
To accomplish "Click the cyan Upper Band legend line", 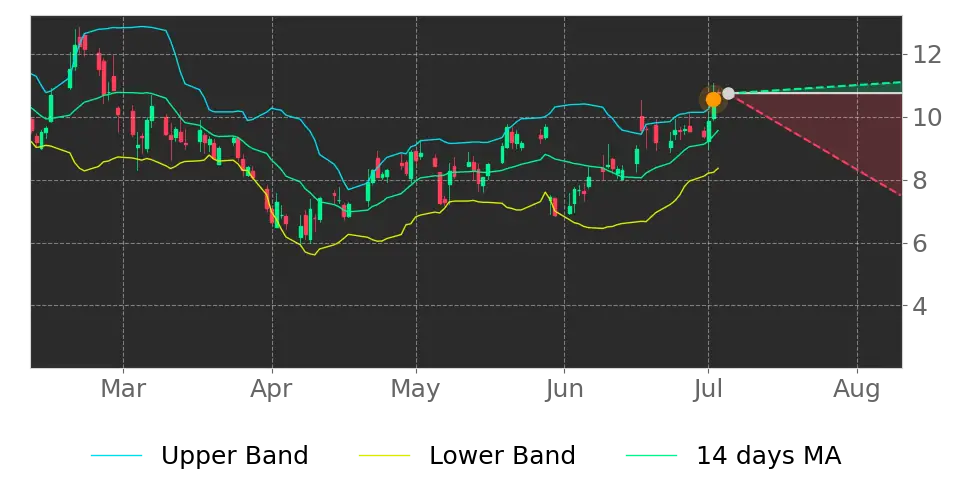I will click(117, 456).
